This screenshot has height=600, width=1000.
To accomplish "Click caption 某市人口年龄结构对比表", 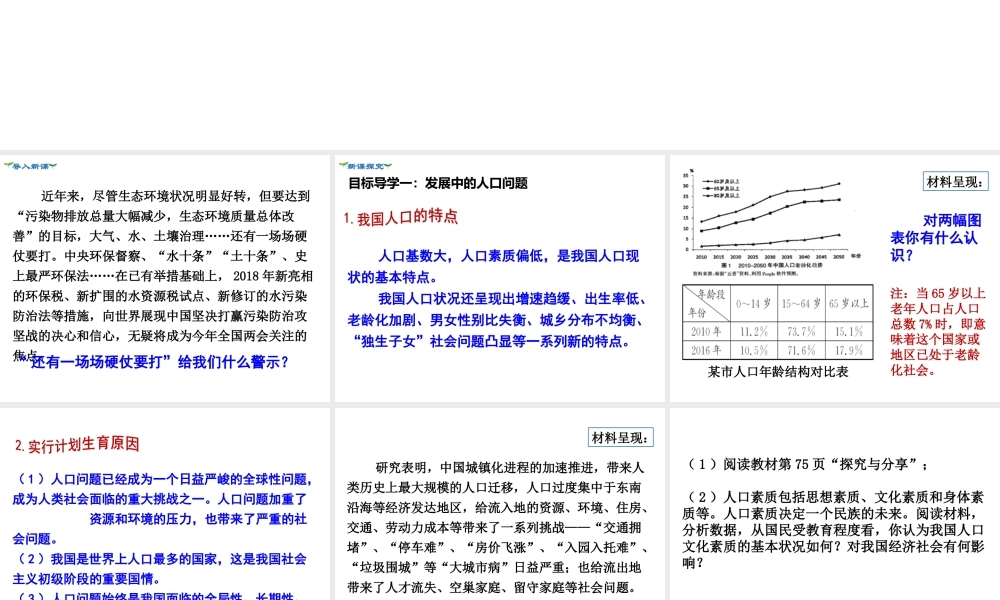I will click(x=777, y=372).
